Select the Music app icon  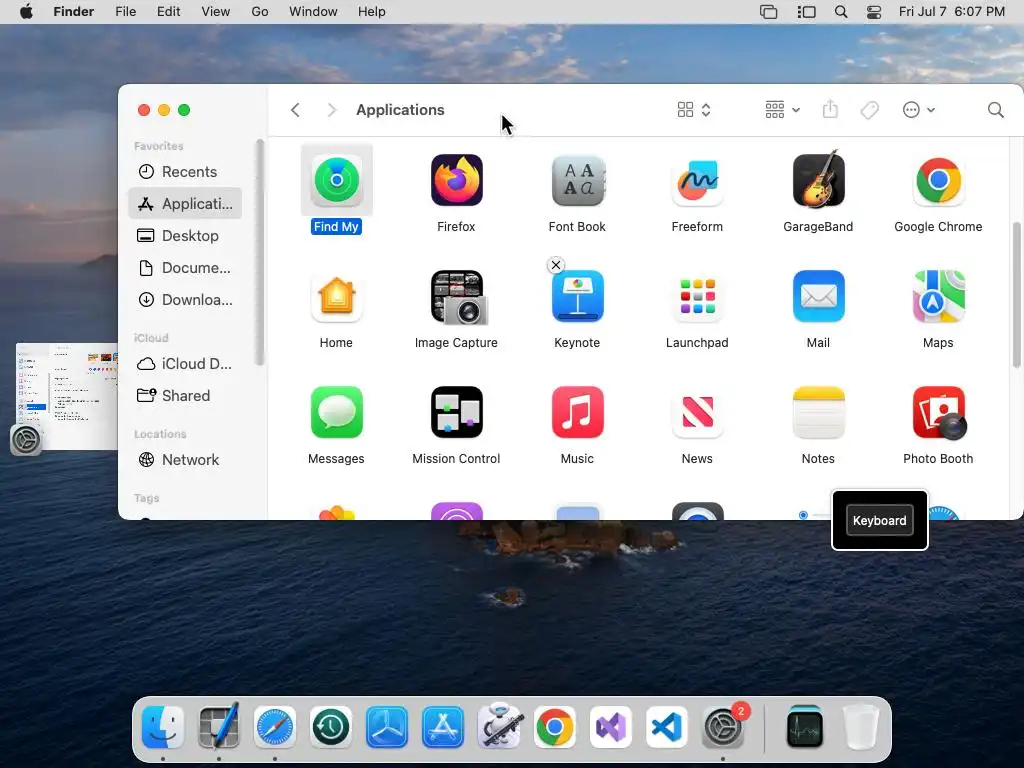[x=577, y=412]
